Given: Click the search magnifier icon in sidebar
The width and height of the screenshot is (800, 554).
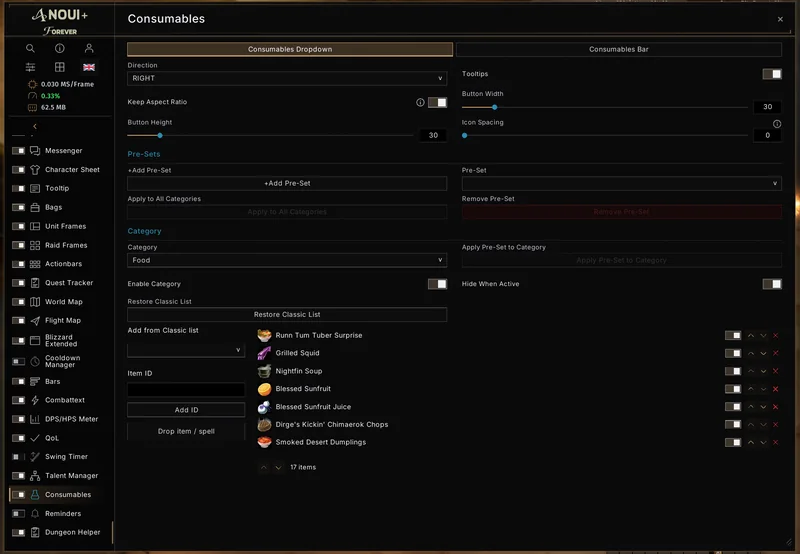Looking at the screenshot, I should (x=31, y=48).
